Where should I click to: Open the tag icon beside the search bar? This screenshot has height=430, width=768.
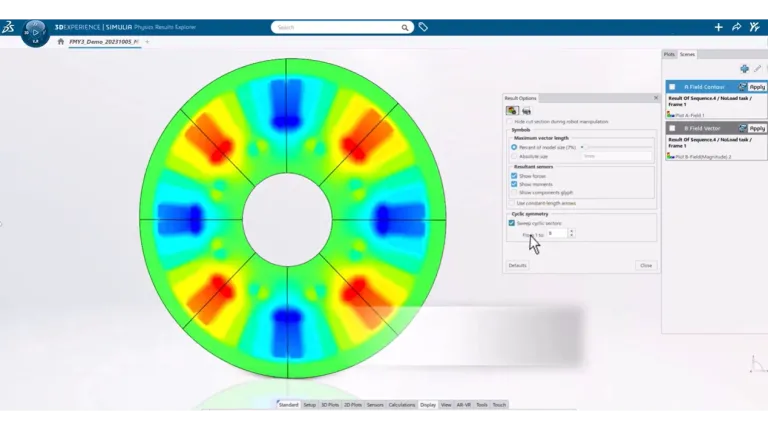coord(423,27)
